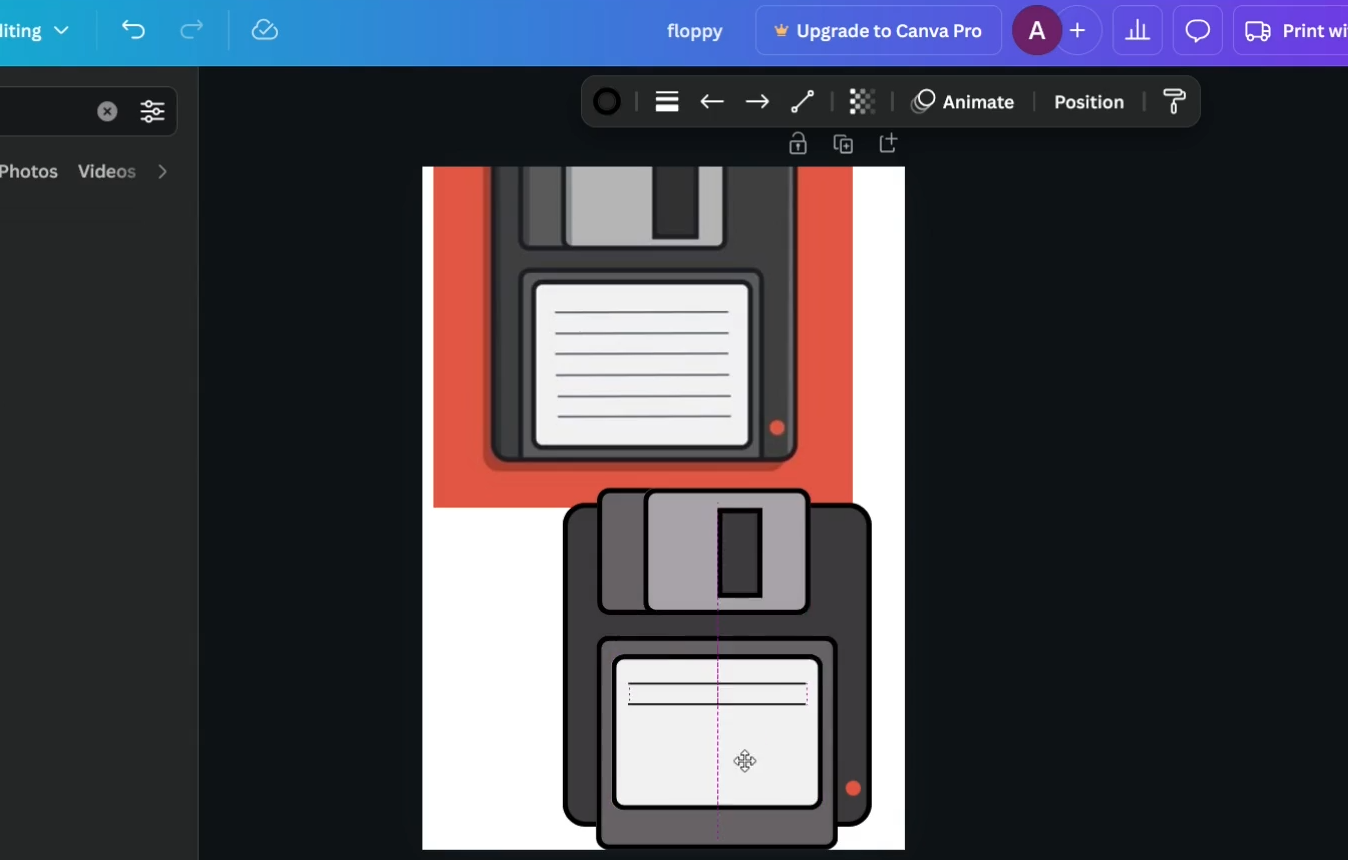Open the transparency checkerboard control

(862, 101)
